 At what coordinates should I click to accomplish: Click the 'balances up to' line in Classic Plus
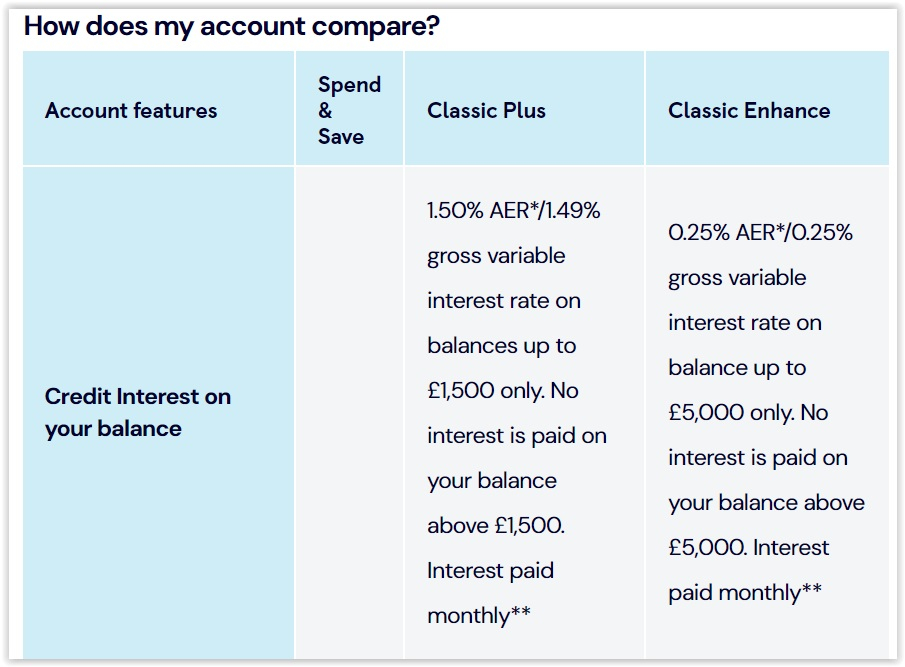tap(502, 346)
